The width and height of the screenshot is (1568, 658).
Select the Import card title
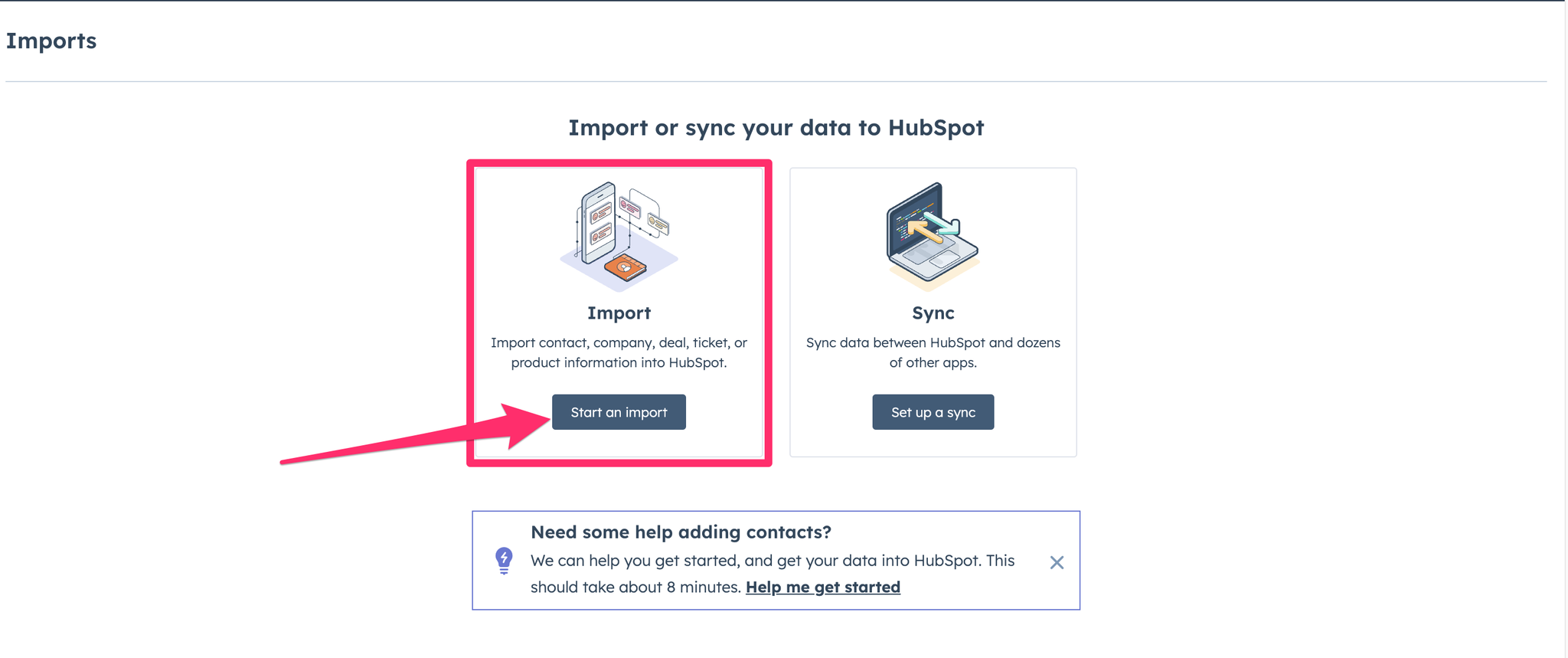tap(619, 313)
